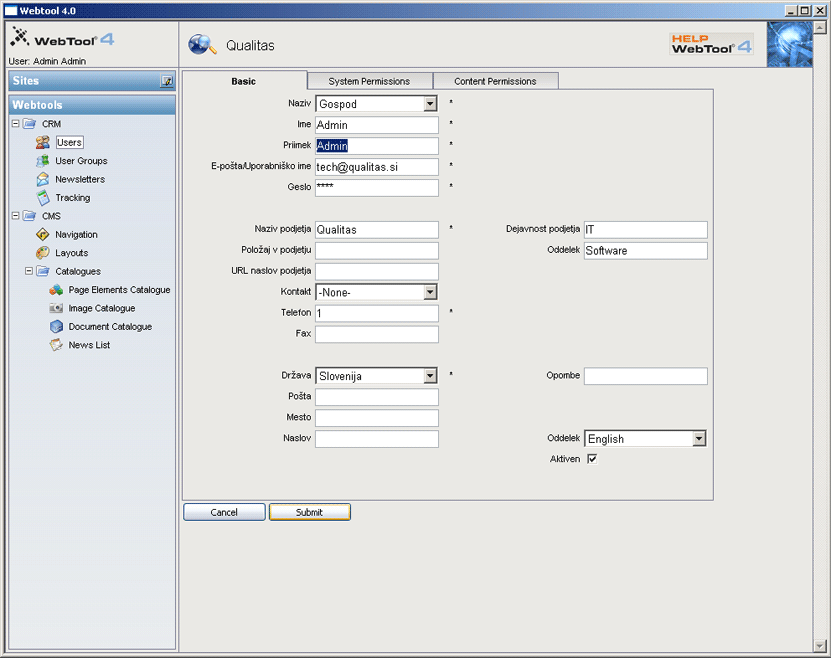Open the Help WebTool 4 logo

click(711, 43)
